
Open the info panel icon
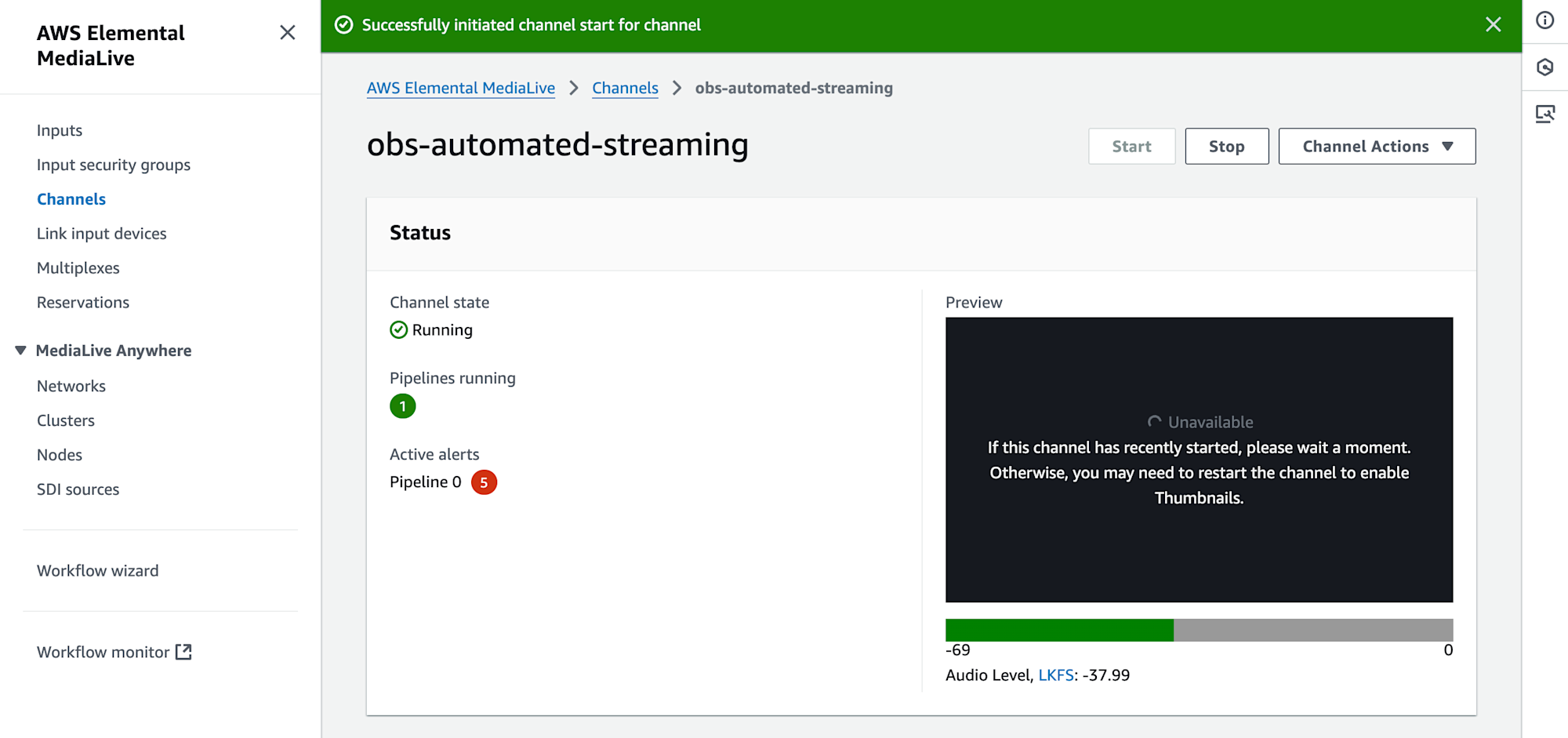1544,20
